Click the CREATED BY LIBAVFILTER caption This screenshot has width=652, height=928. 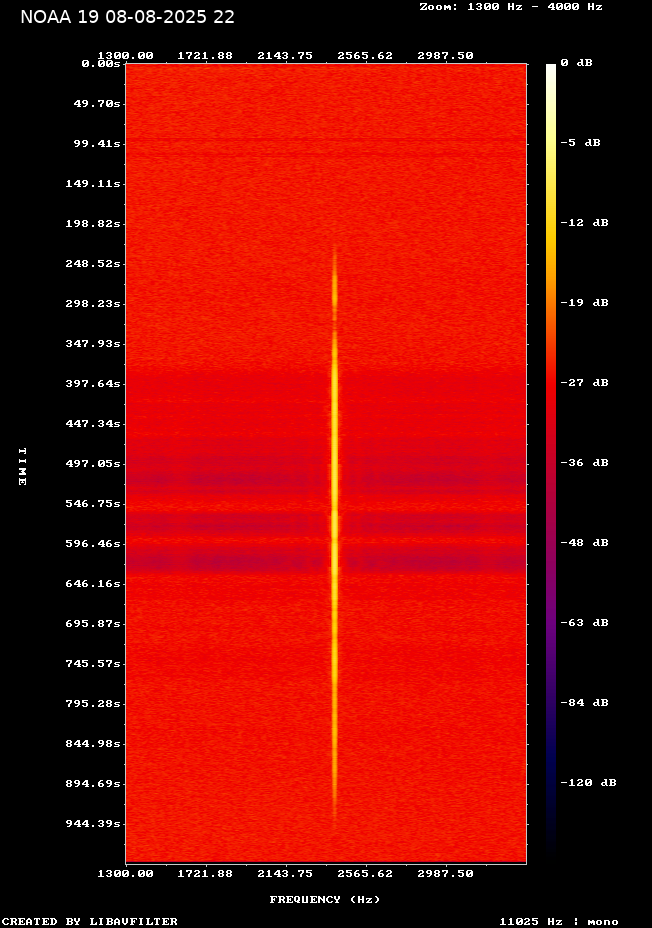click(x=89, y=921)
